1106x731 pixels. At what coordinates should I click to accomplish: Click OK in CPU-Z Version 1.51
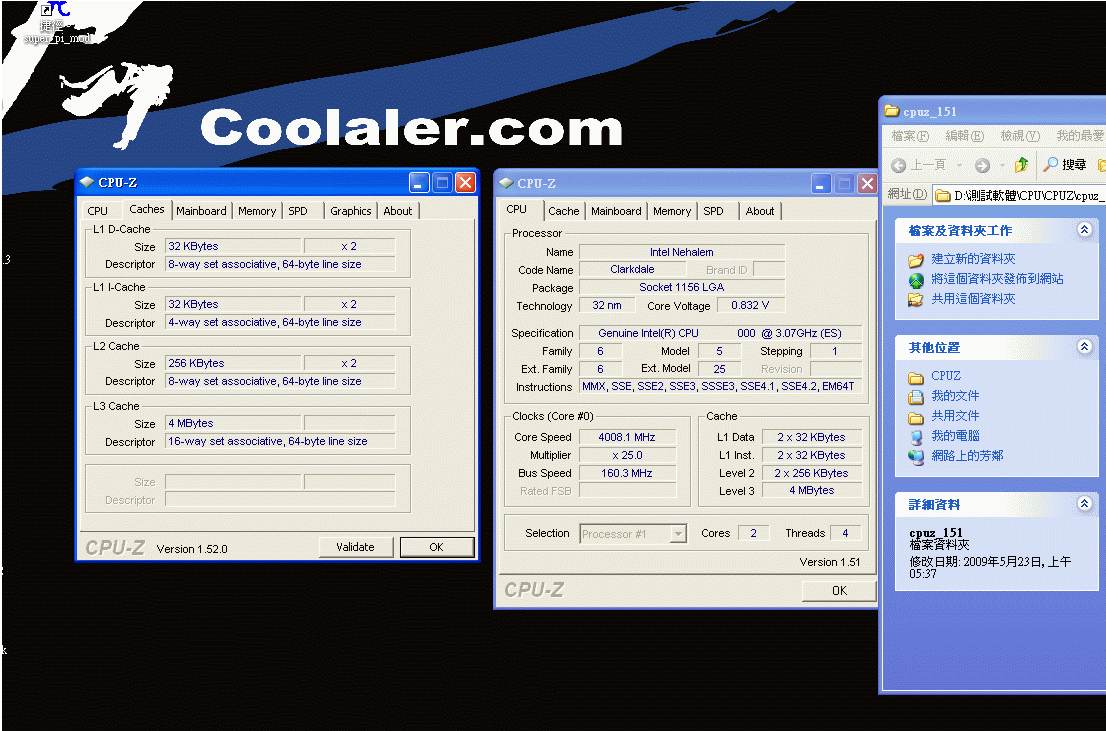point(839,591)
